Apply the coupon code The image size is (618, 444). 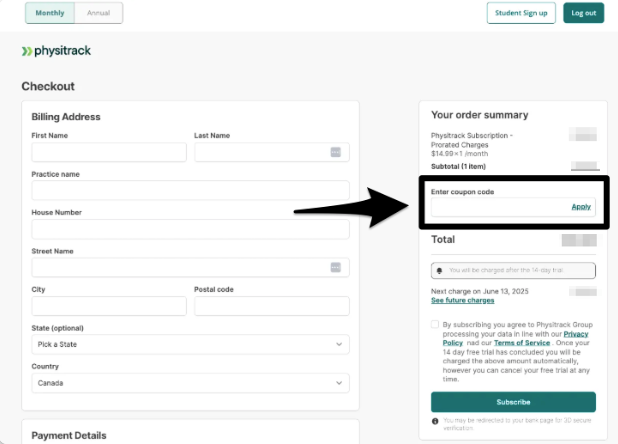(581, 207)
